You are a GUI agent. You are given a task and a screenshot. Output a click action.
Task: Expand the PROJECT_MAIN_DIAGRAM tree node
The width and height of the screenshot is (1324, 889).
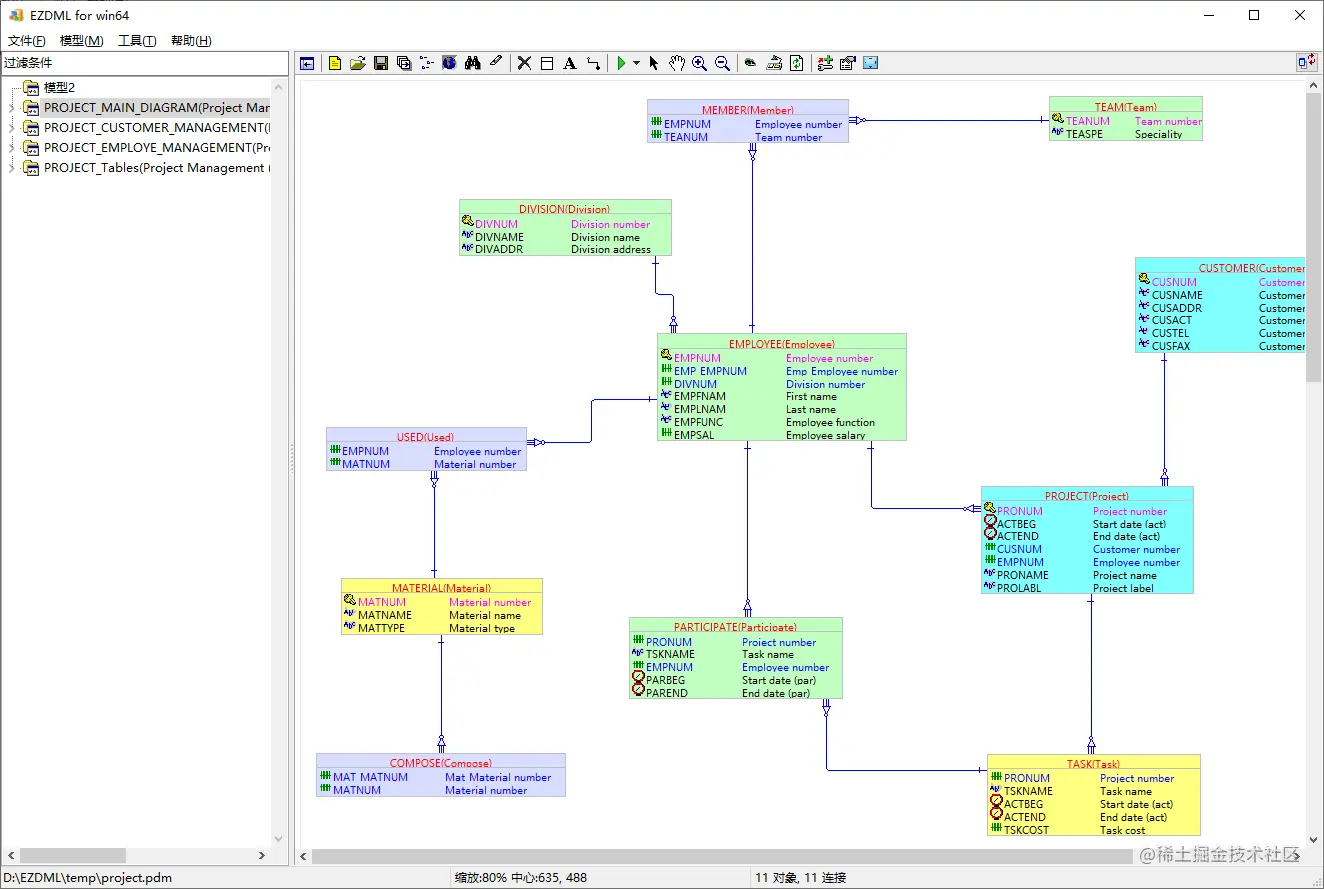[11, 108]
